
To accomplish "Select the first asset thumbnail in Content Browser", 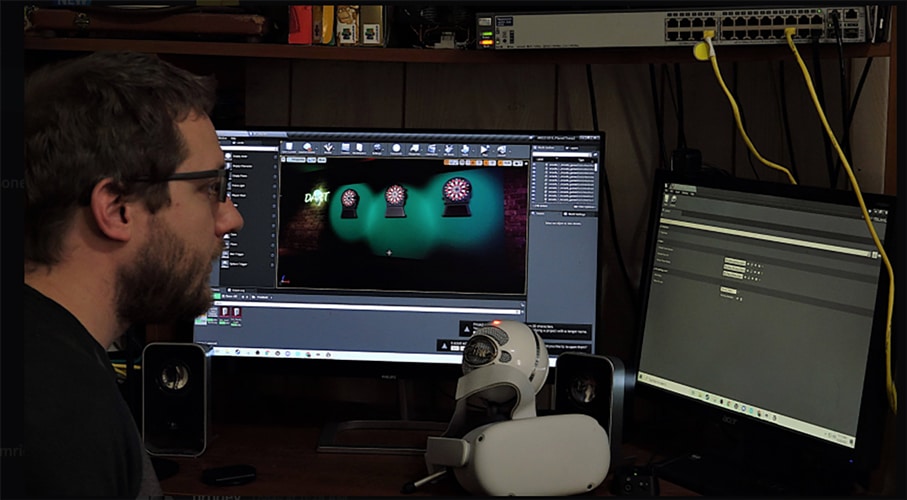I will coord(202,317).
